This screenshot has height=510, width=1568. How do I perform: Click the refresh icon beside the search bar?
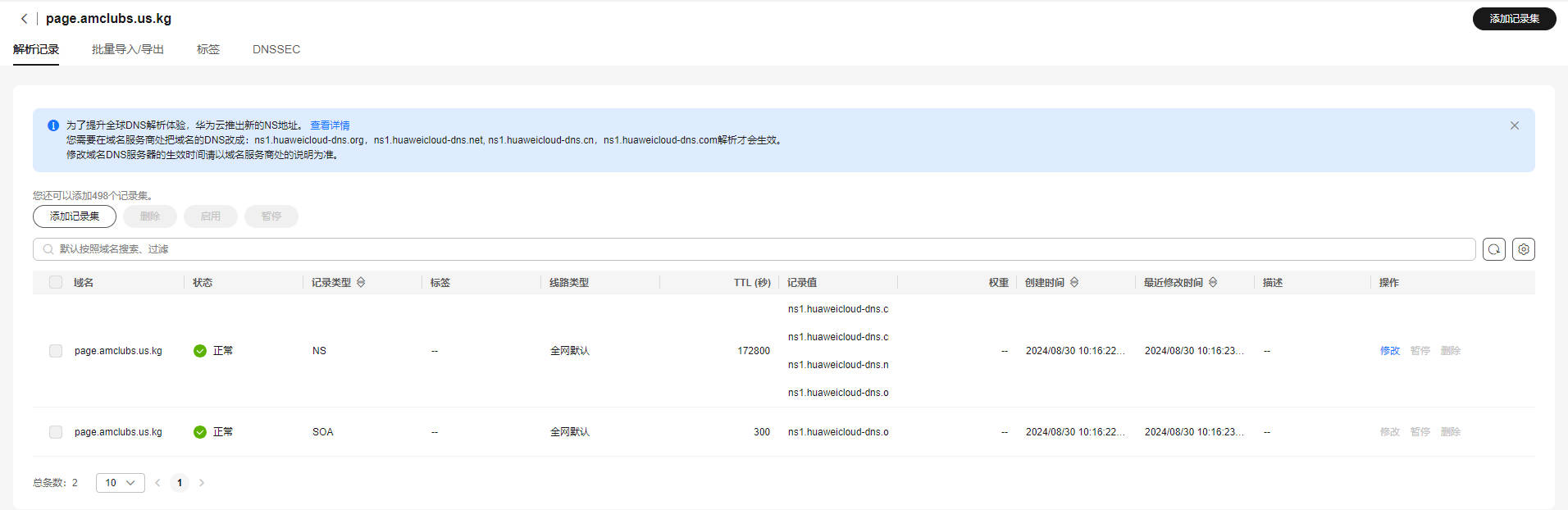[x=1493, y=249]
